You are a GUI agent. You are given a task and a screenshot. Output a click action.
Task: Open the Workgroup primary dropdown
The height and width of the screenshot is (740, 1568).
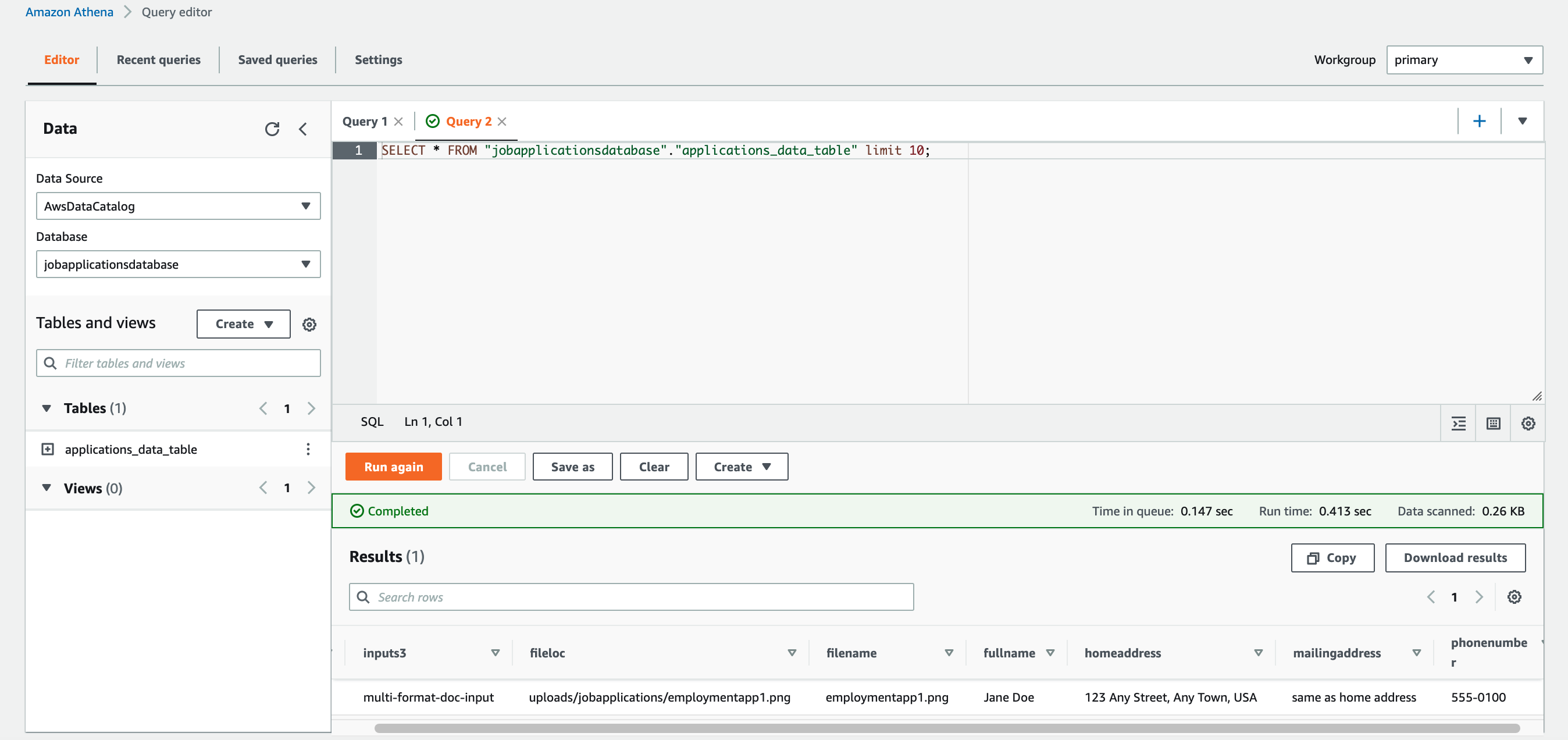click(x=1464, y=60)
